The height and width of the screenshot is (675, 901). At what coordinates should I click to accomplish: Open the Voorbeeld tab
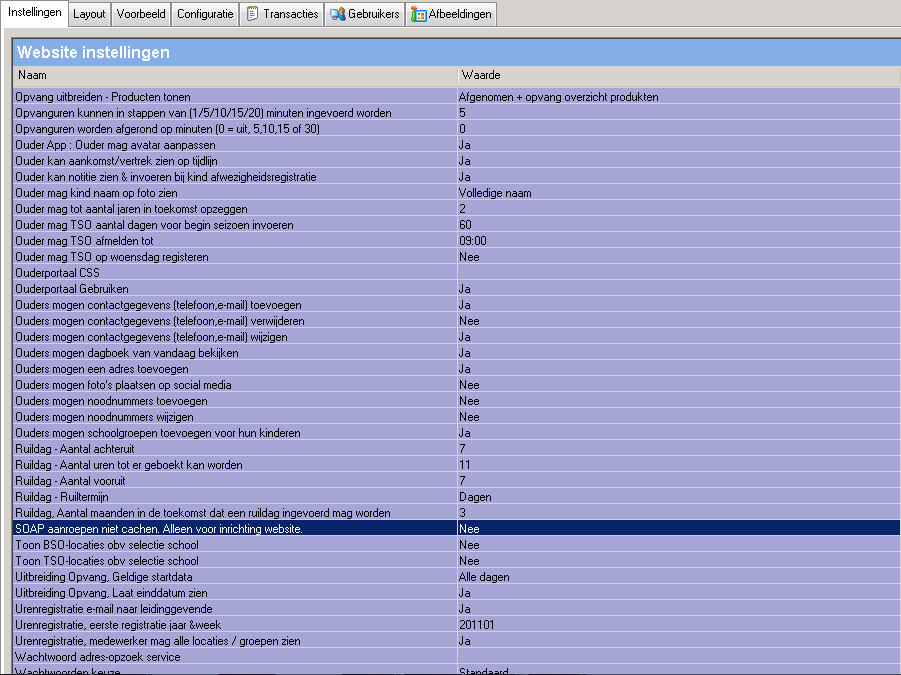click(x=141, y=14)
